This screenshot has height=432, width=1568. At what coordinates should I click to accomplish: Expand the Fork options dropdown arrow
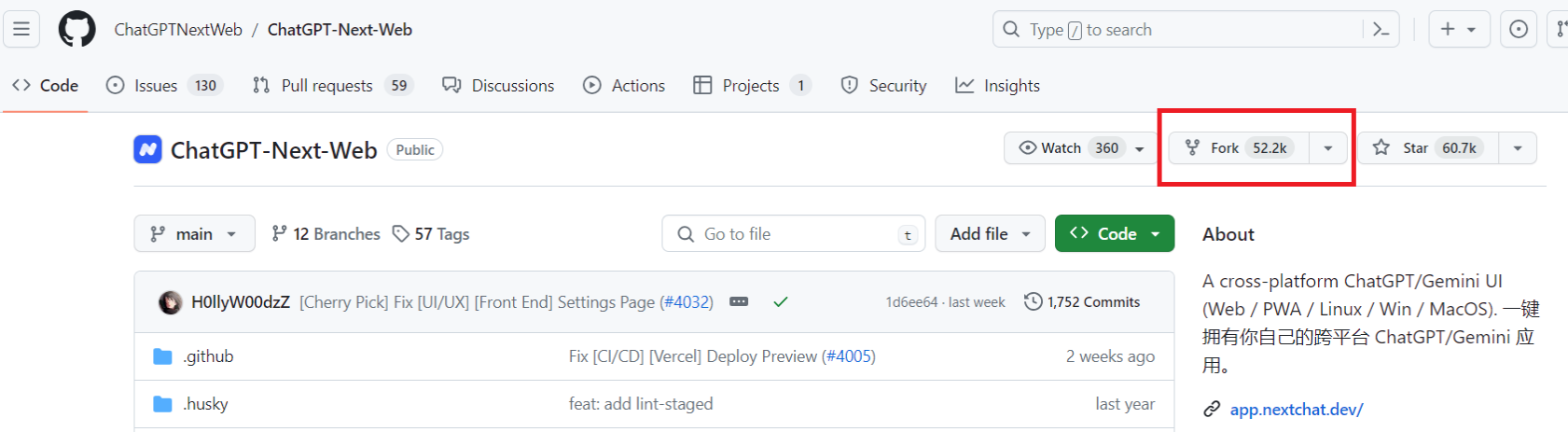pos(1327,148)
